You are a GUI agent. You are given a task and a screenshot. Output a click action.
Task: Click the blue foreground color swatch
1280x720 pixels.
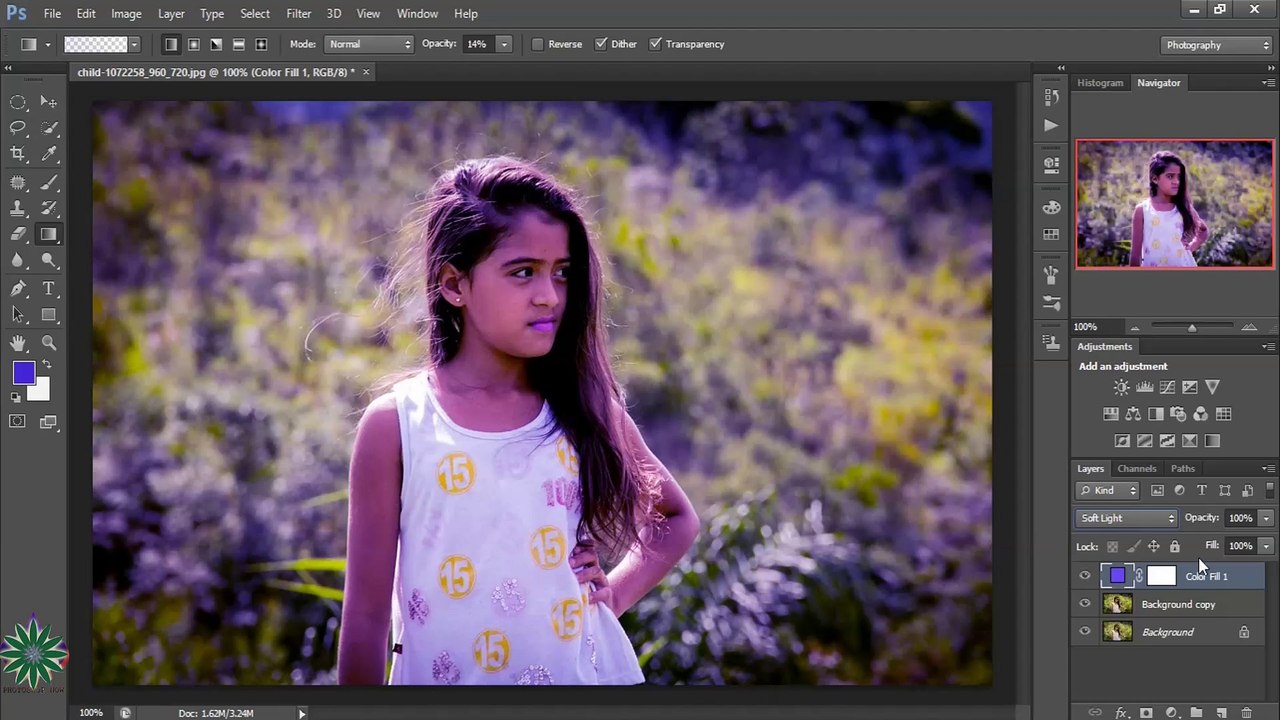pyautogui.click(x=24, y=373)
